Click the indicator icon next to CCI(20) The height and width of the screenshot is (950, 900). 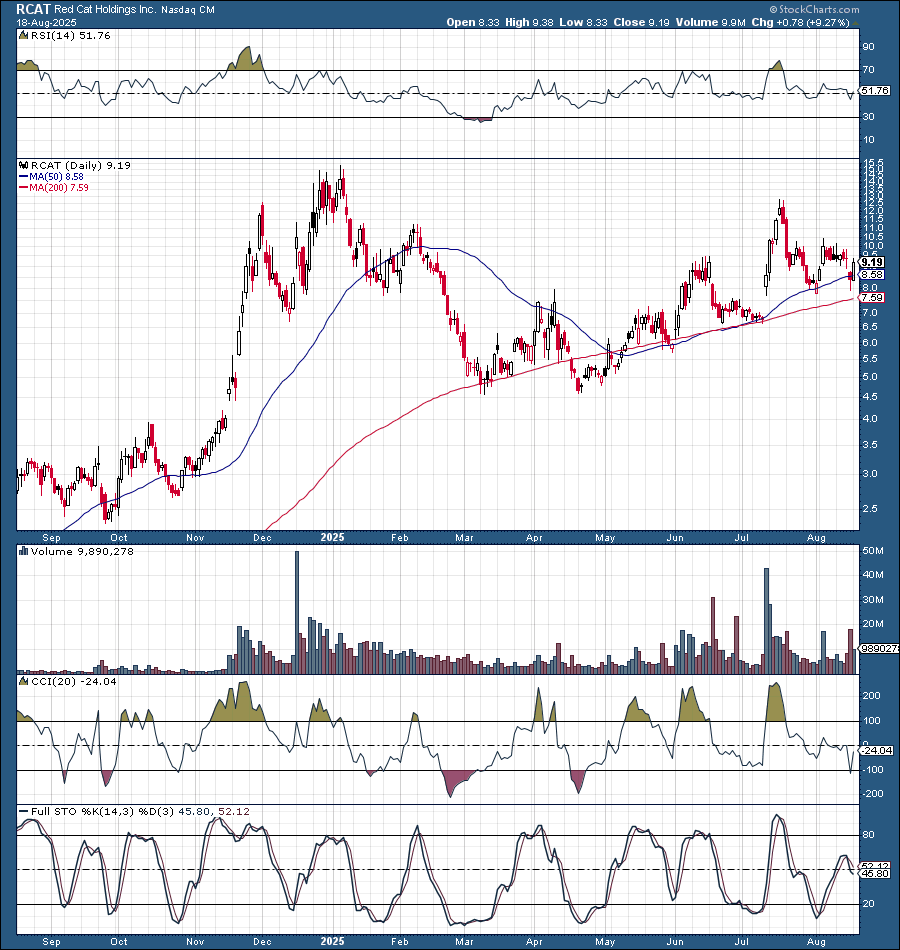(22, 680)
